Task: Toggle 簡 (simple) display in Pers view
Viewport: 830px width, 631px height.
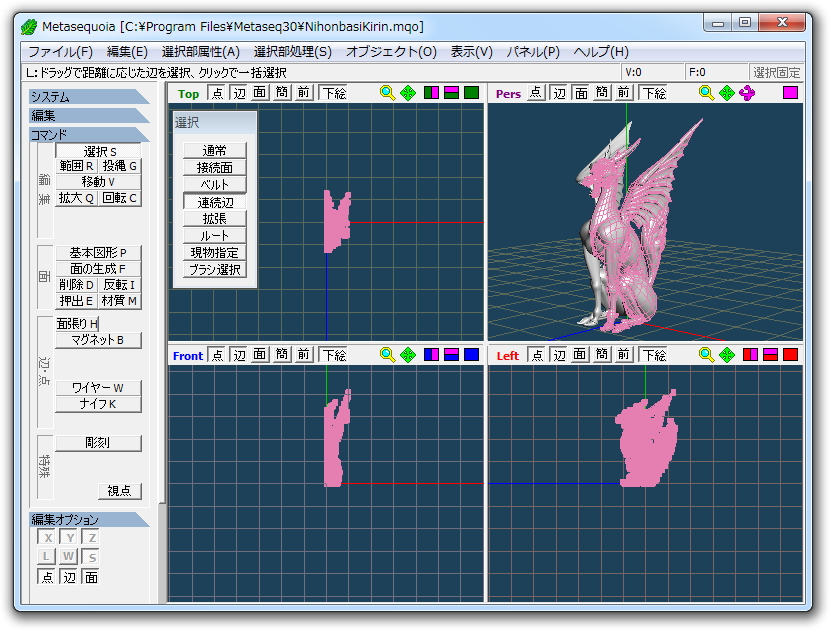Action: coord(601,93)
